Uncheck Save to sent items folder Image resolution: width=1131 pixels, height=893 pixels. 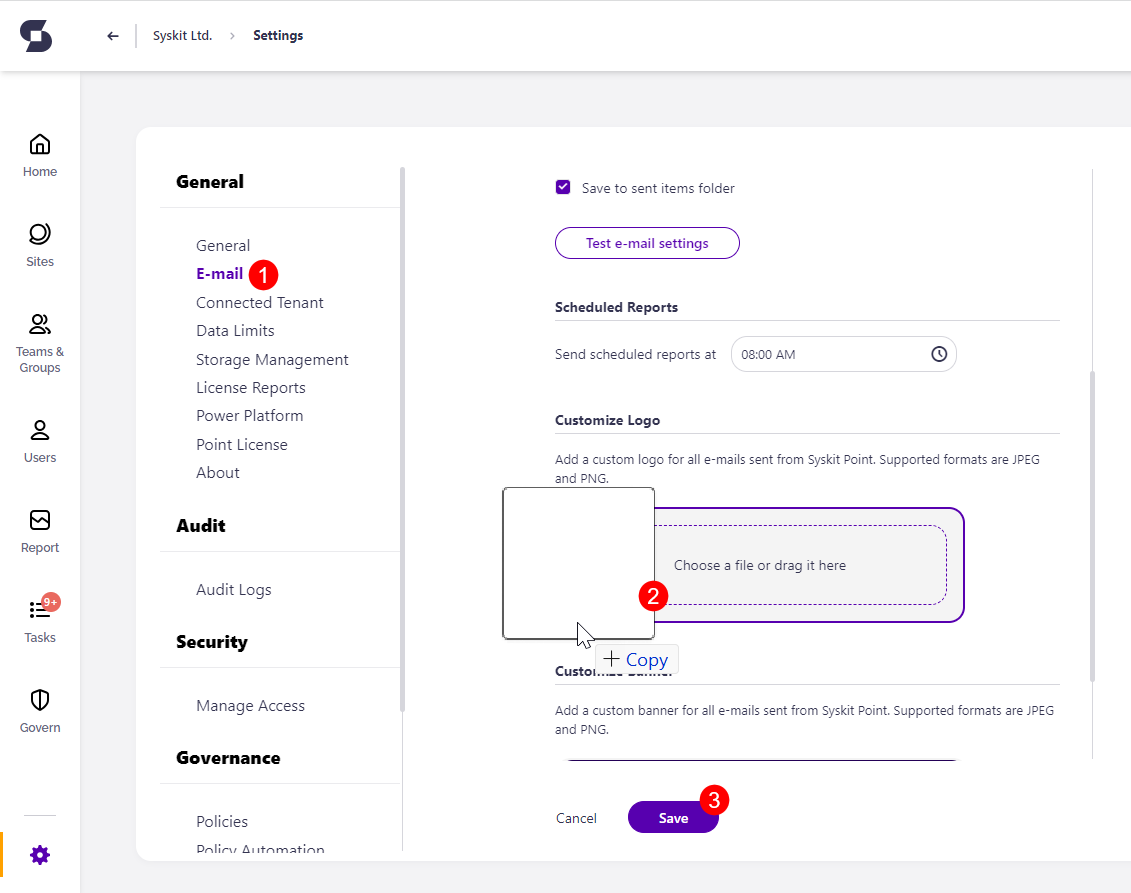coord(563,188)
